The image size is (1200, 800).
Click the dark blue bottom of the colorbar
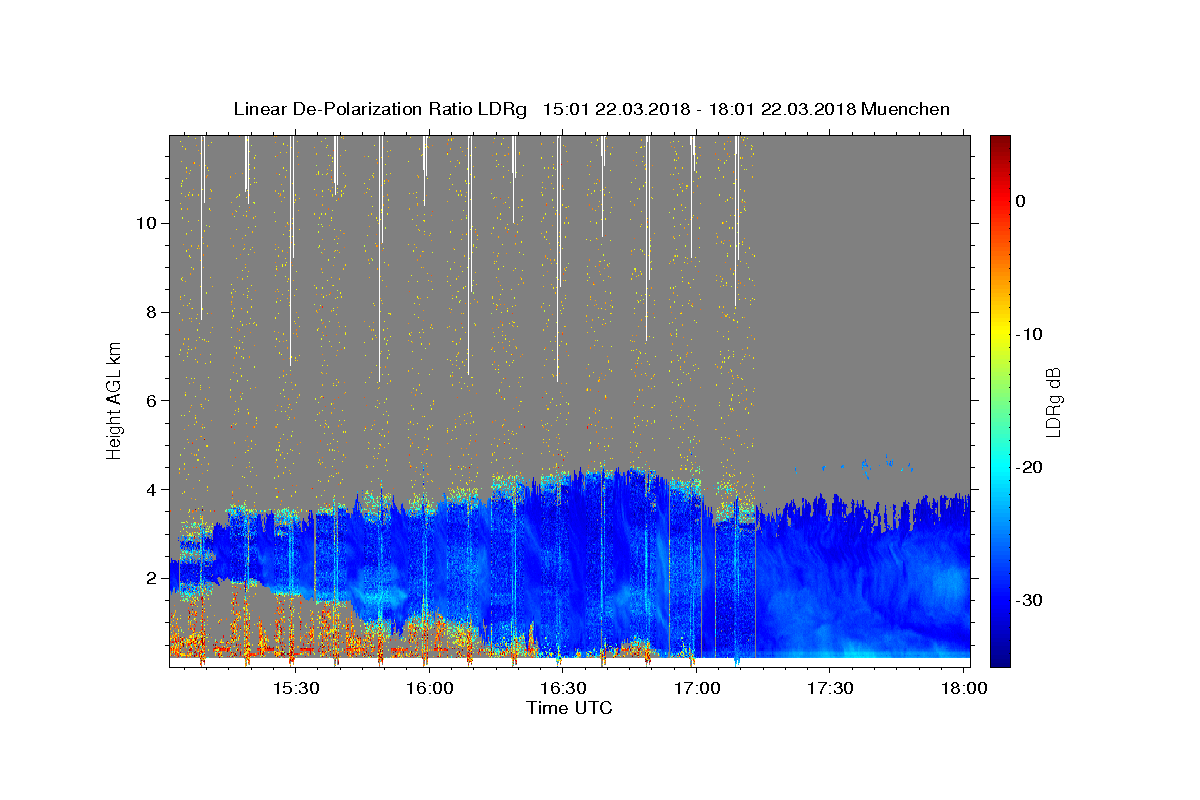pos(1000,658)
